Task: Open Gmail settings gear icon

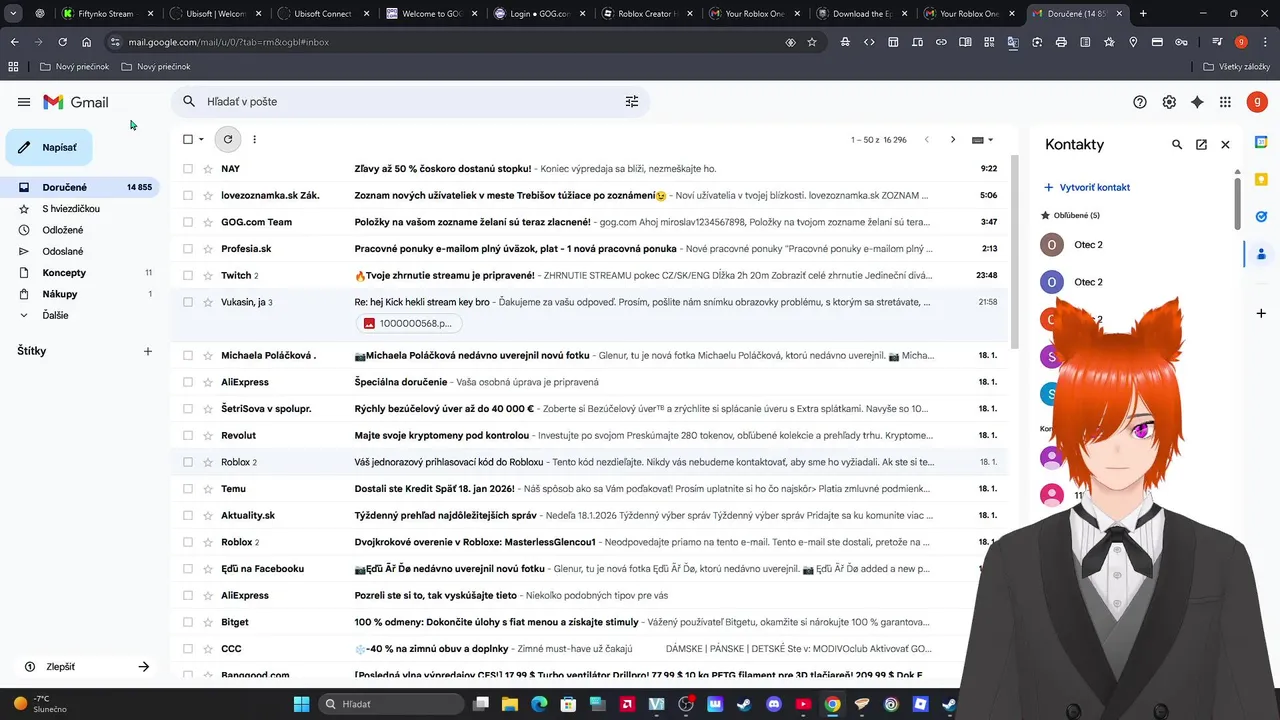Action: [x=1169, y=102]
